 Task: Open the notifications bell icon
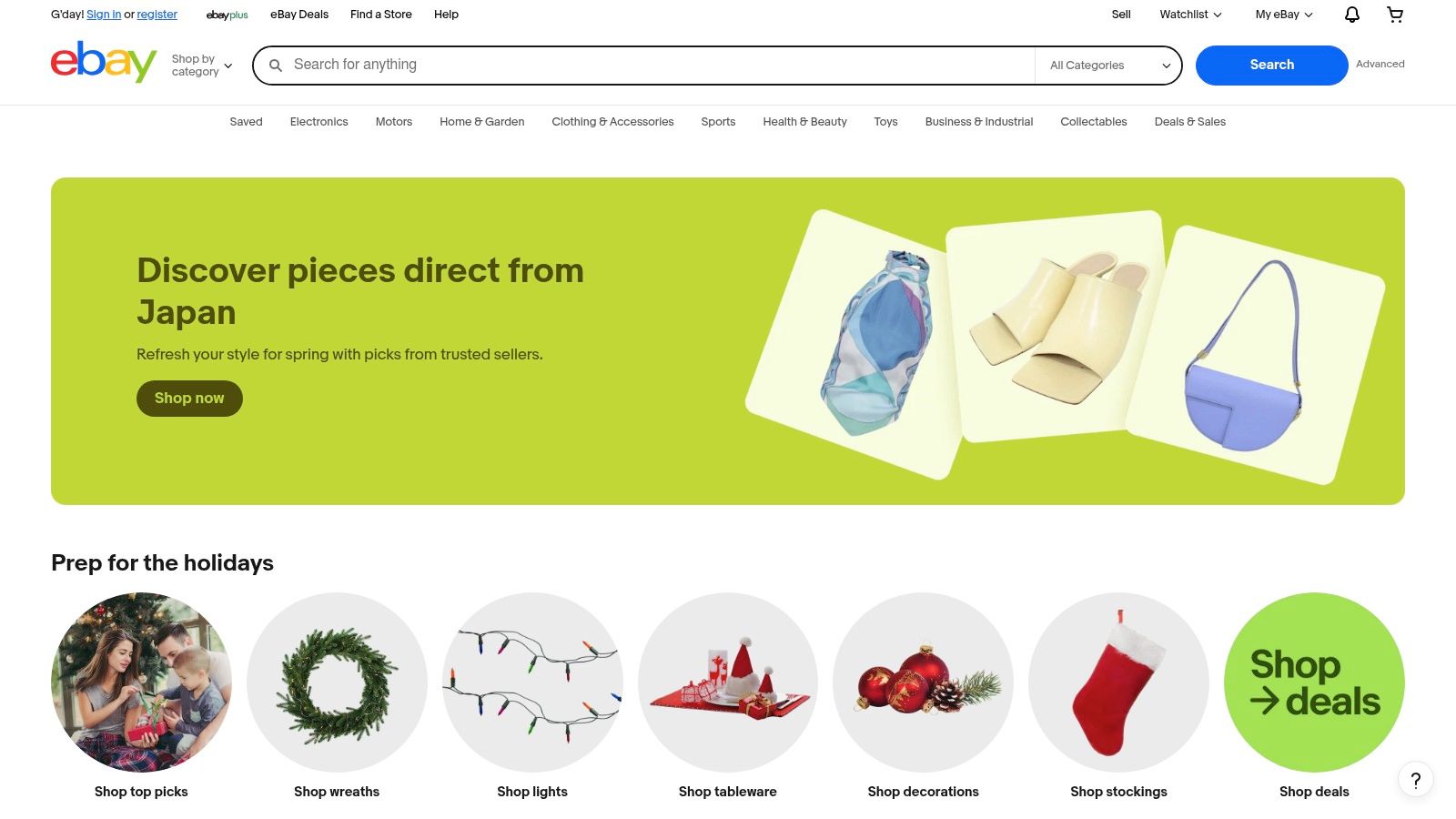pyautogui.click(x=1352, y=15)
